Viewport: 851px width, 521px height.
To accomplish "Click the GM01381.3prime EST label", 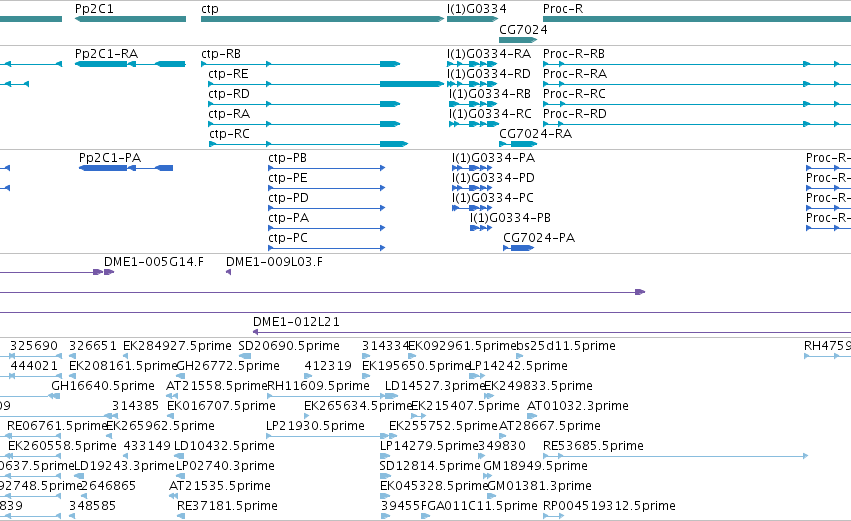I will [x=539, y=487].
